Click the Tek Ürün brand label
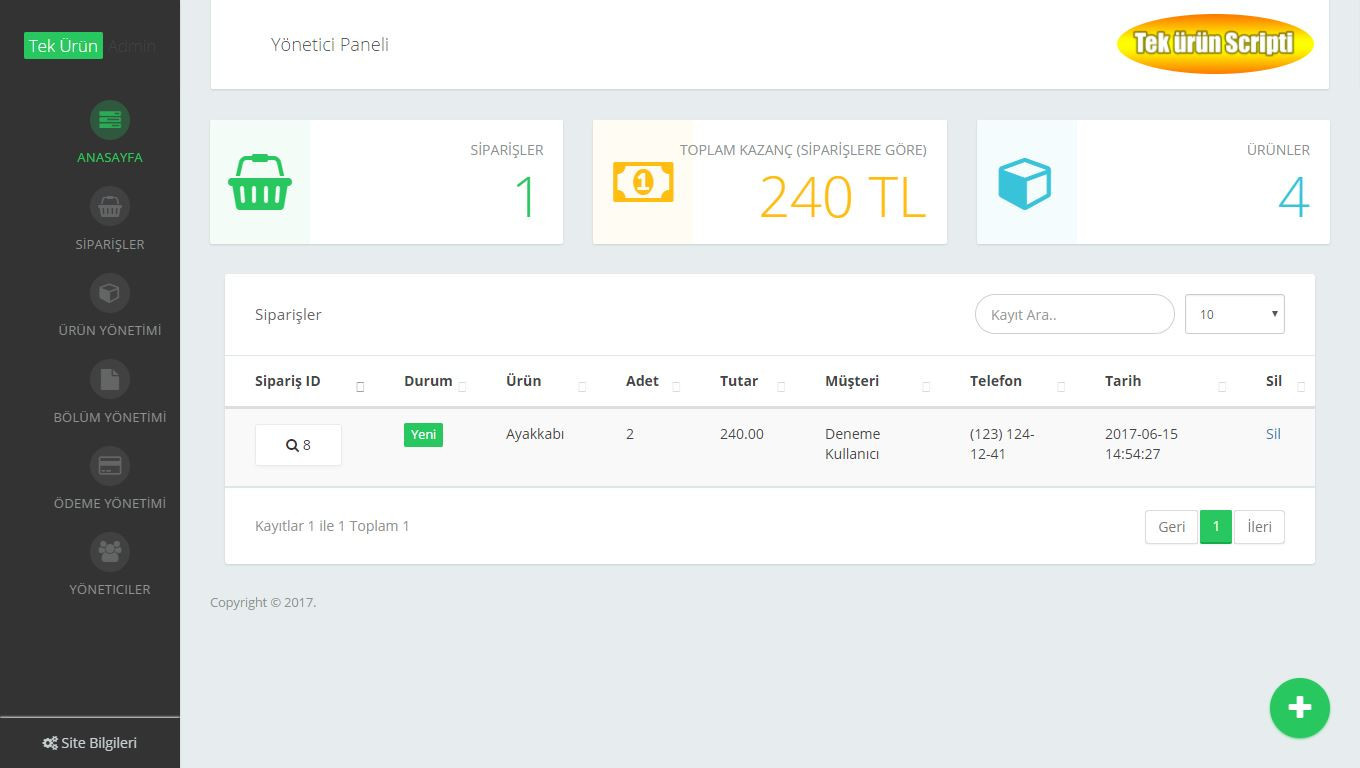 point(63,46)
